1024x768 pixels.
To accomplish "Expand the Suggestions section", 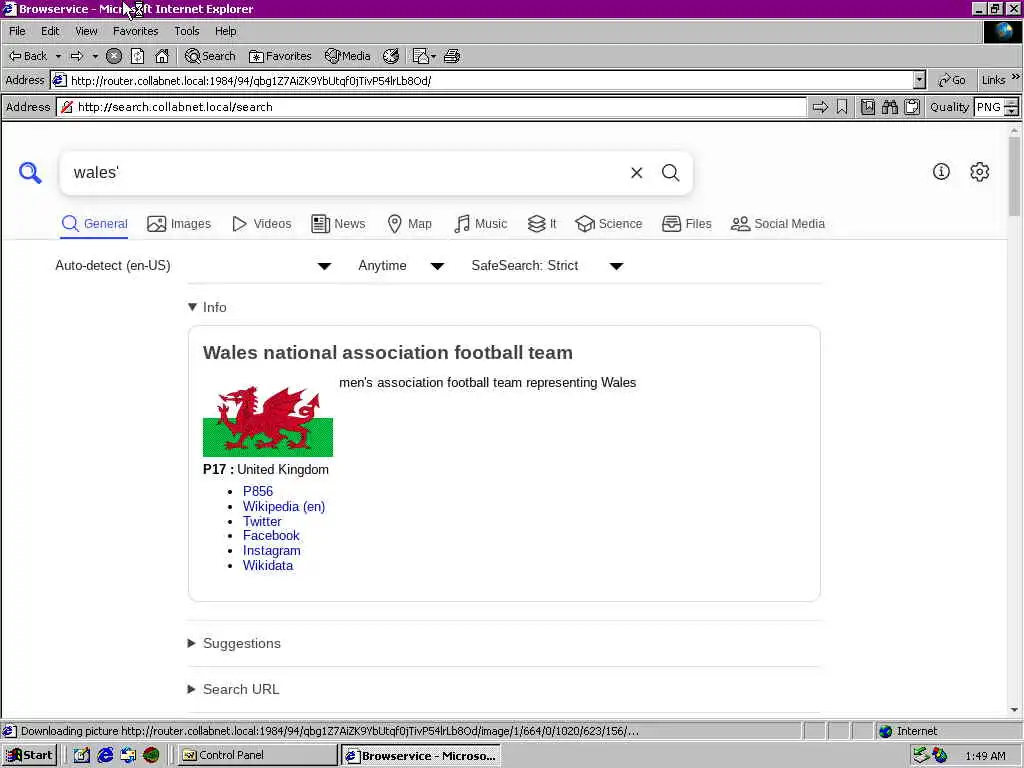I will (234, 643).
